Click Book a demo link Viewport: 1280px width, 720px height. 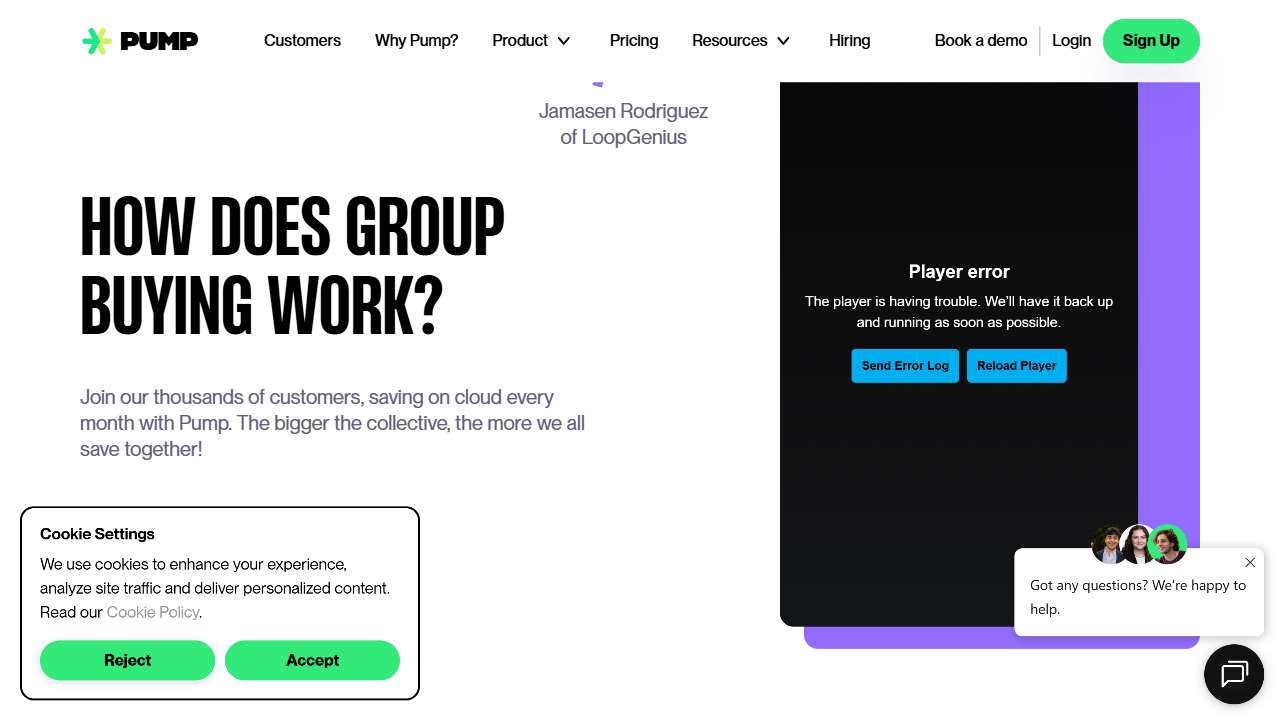(x=981, y=41)
